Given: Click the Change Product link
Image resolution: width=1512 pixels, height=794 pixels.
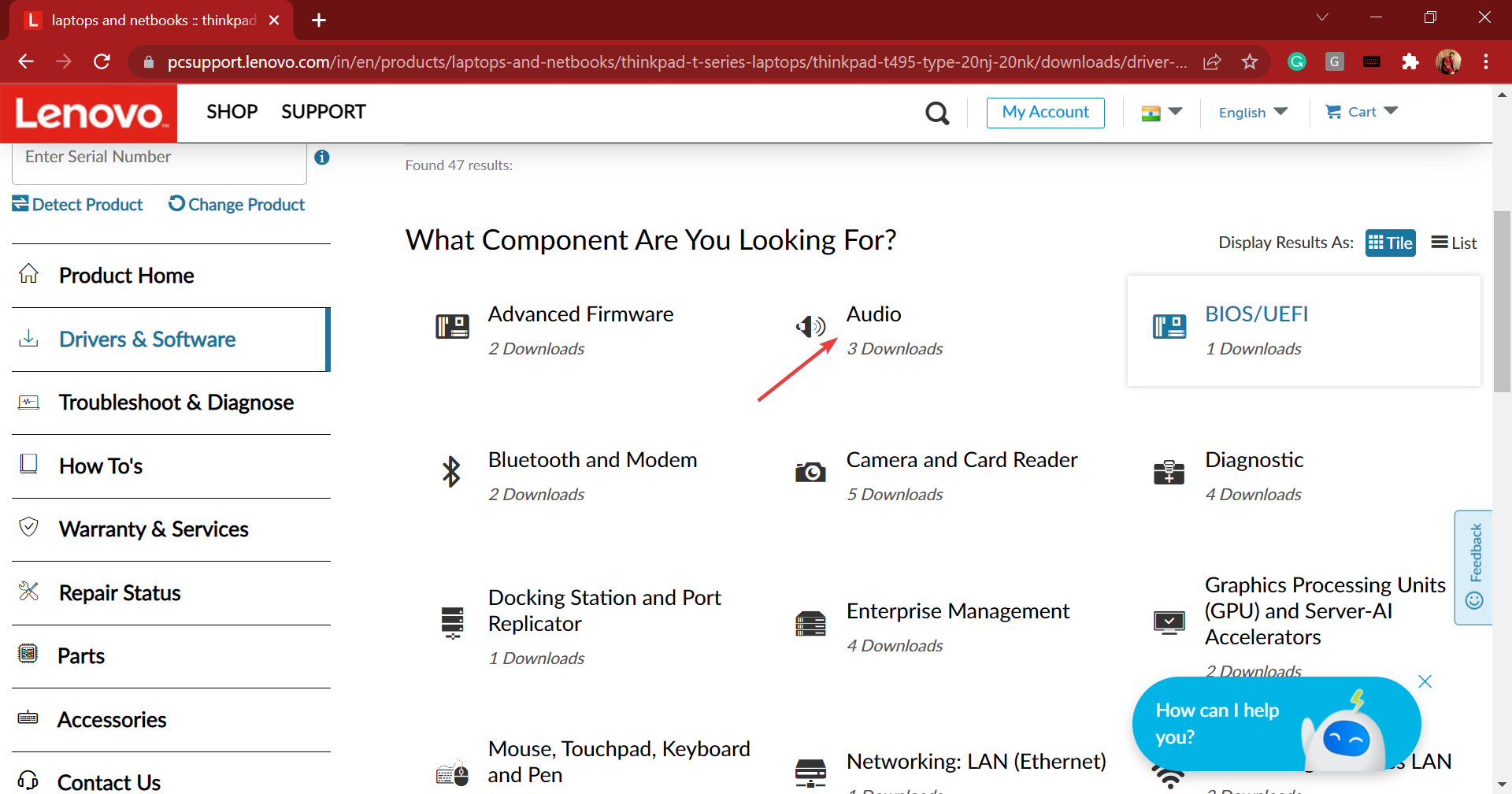Looking at the screenshot, I should tap(237, 205).
